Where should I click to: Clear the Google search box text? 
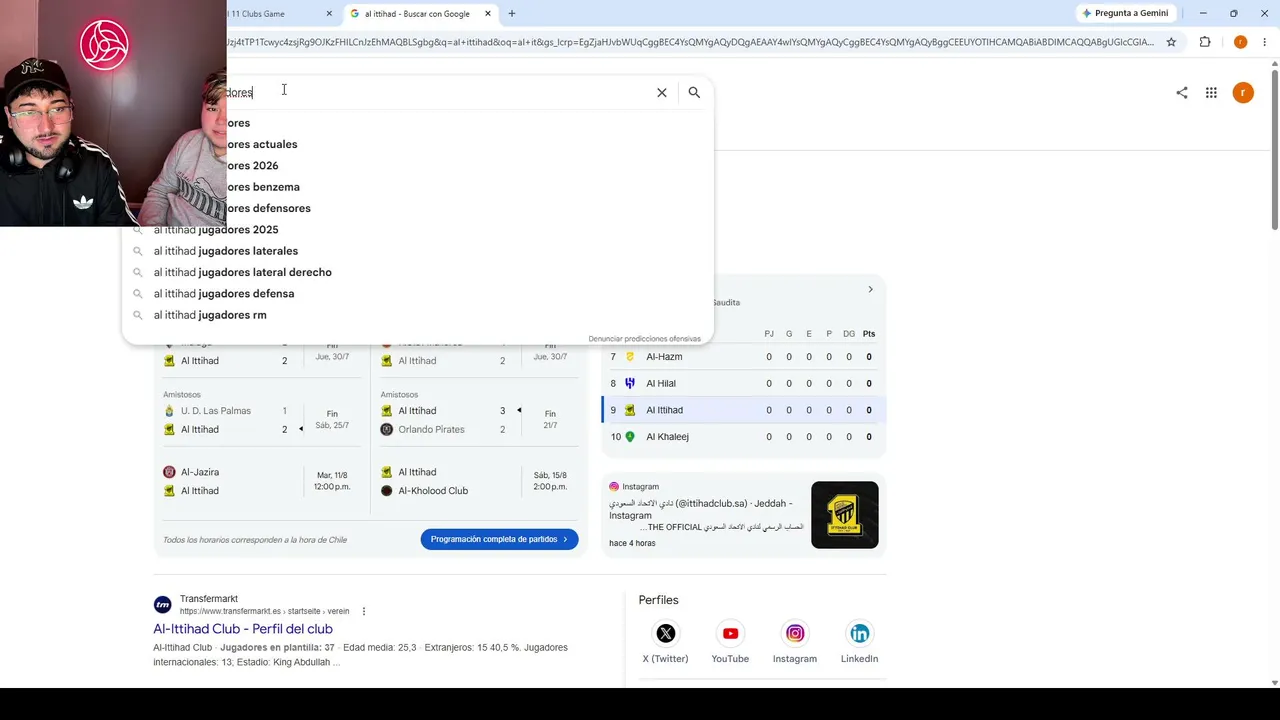(661, 92)
